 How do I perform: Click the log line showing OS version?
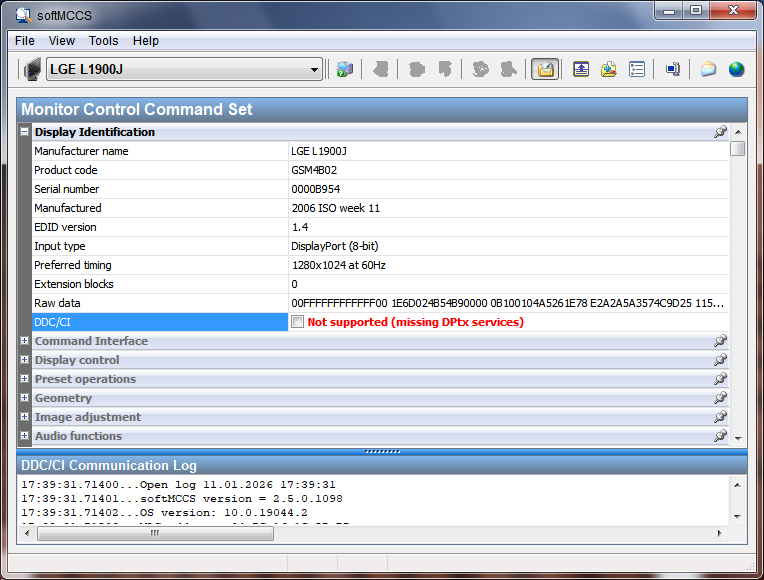coord(164,513)
